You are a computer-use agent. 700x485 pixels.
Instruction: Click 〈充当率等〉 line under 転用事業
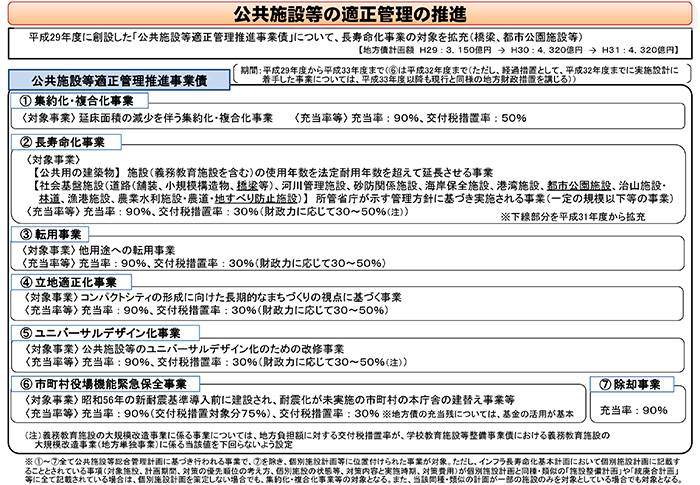point(203,263)
